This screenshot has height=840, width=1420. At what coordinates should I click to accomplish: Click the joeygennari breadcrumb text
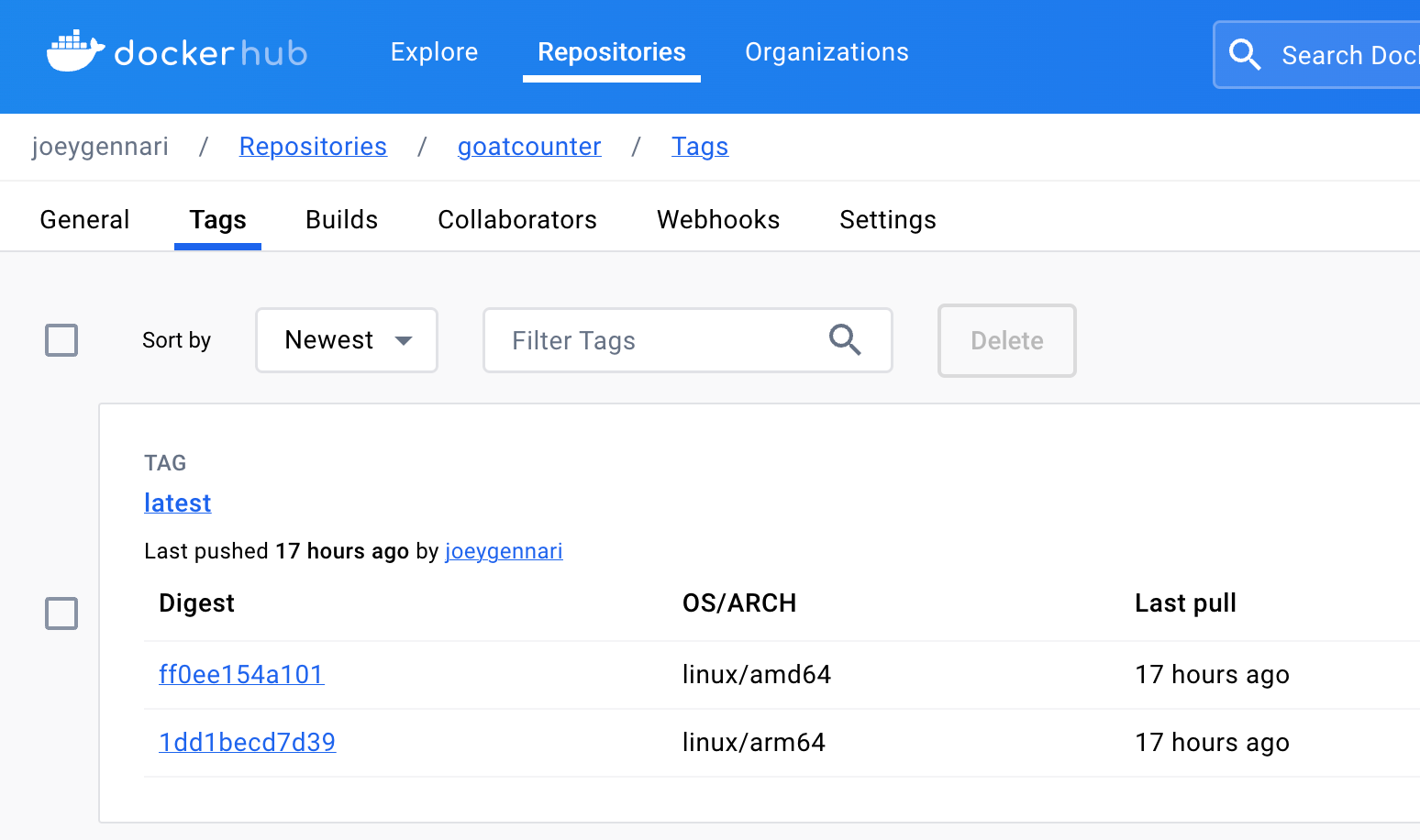coord(100,147)
